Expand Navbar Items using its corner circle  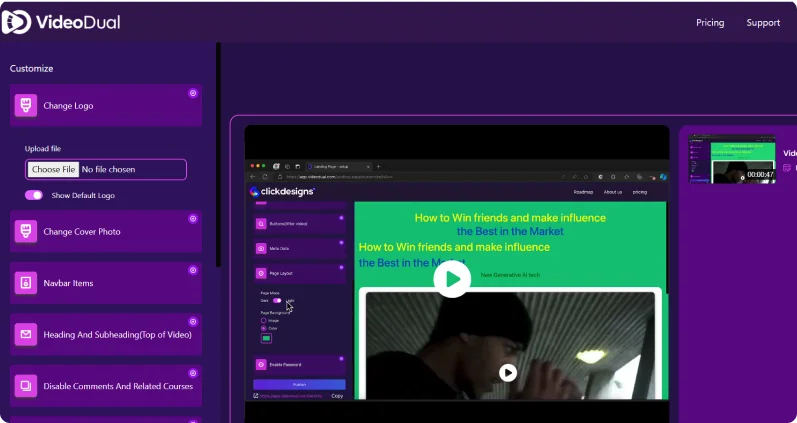coord(193,271)
